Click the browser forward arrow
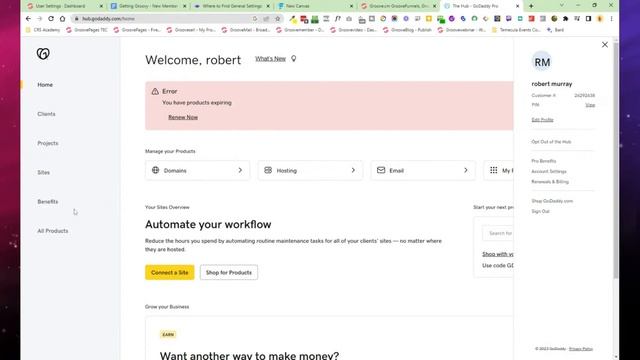This screenshot has width=640, height=360. pos(40,19)
